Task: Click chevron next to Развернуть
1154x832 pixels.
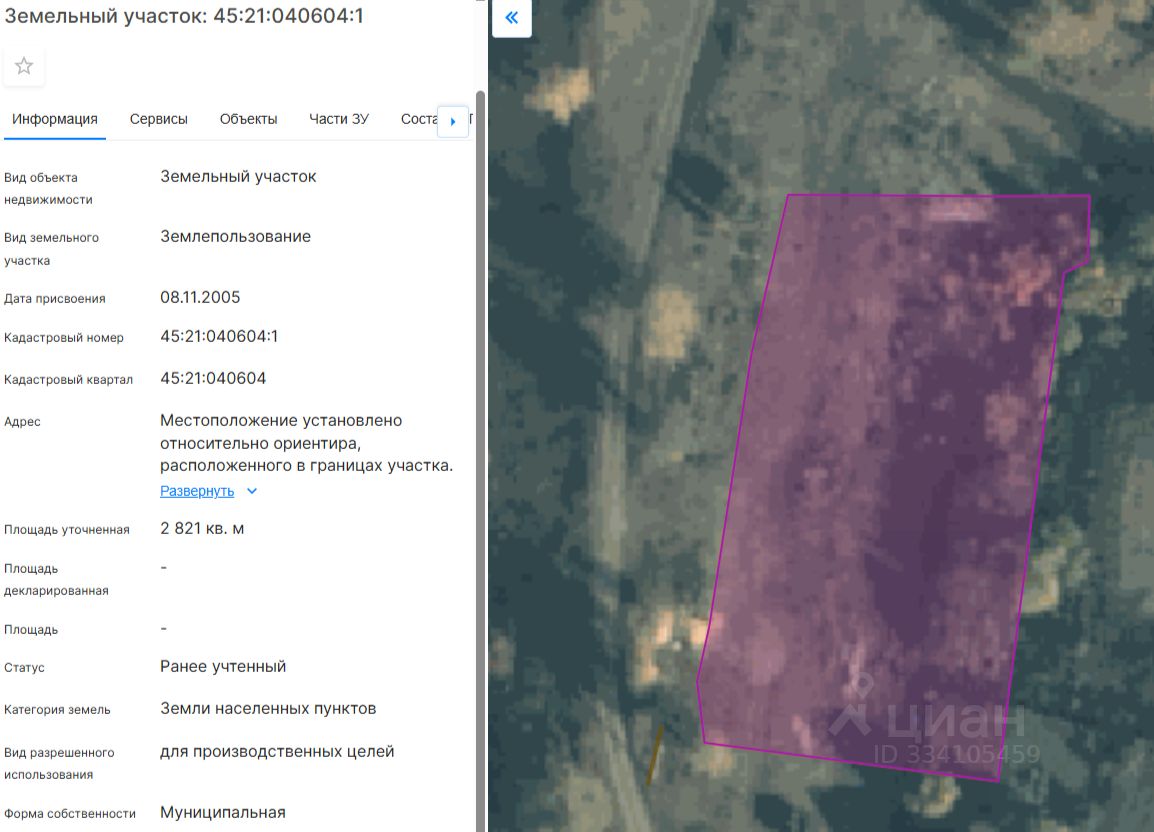Action: coord(252,491)
